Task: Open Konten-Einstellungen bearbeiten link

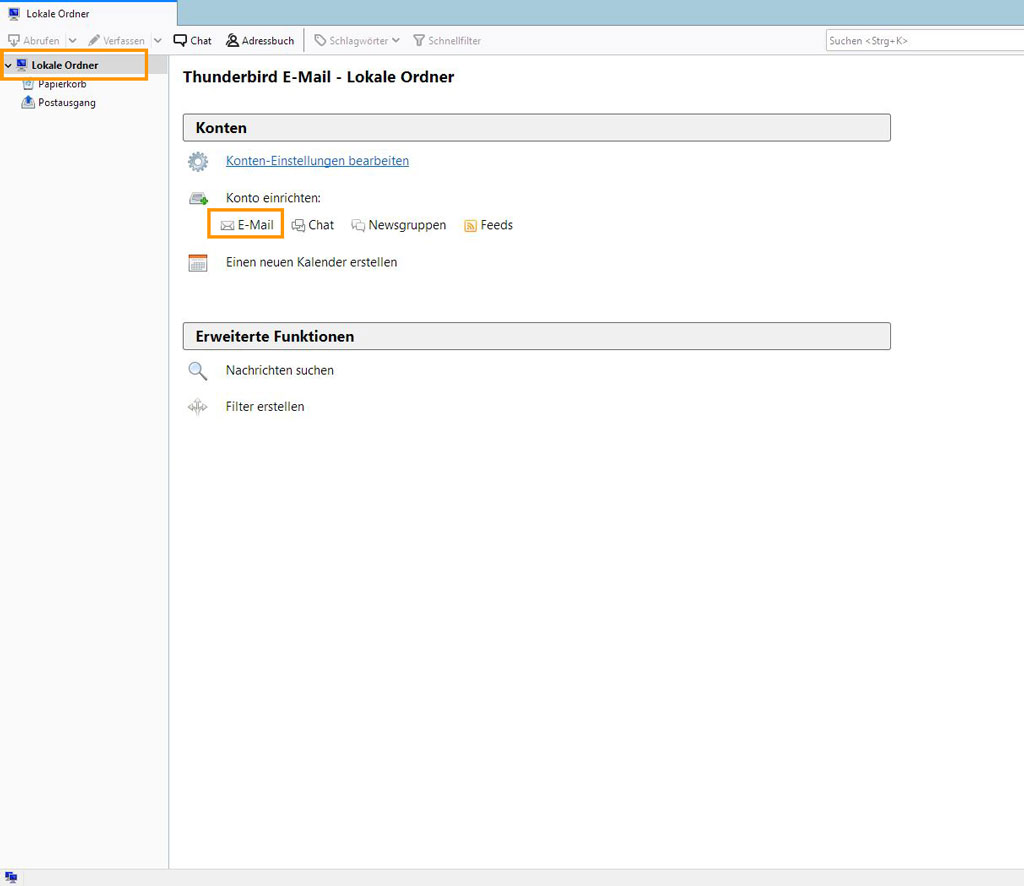Action: [x=317, y=161]
